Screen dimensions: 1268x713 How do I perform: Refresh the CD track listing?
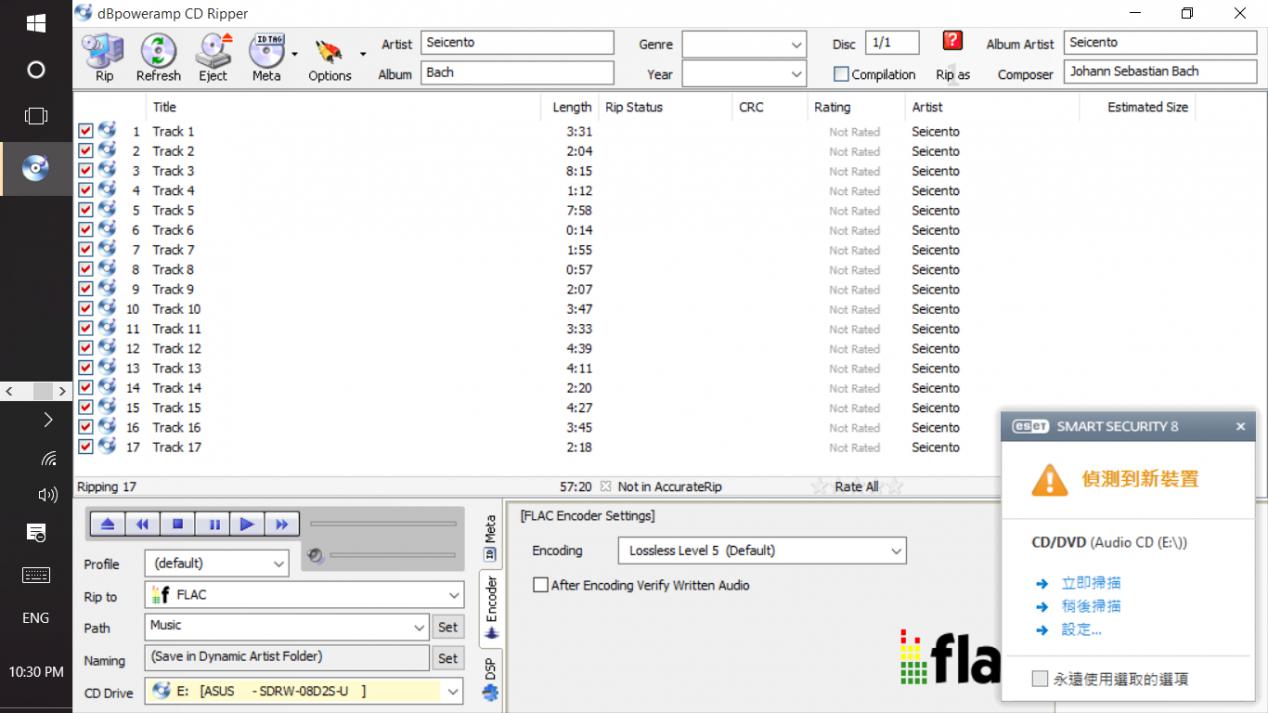(x=158, y=56)
